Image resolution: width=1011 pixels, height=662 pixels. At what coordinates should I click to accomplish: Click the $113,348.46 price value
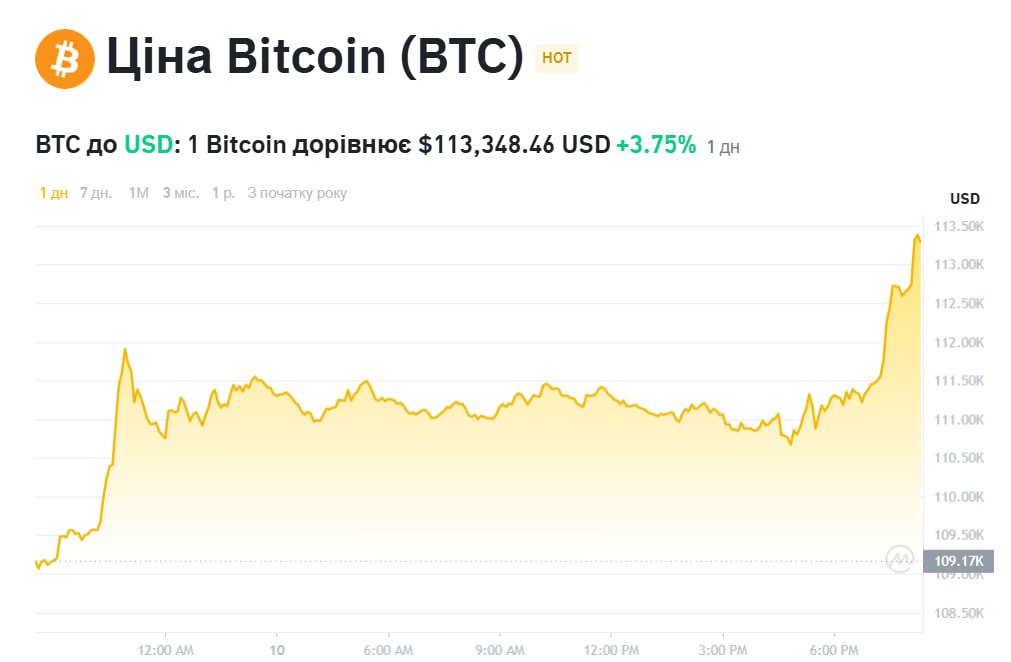[486, 145]
